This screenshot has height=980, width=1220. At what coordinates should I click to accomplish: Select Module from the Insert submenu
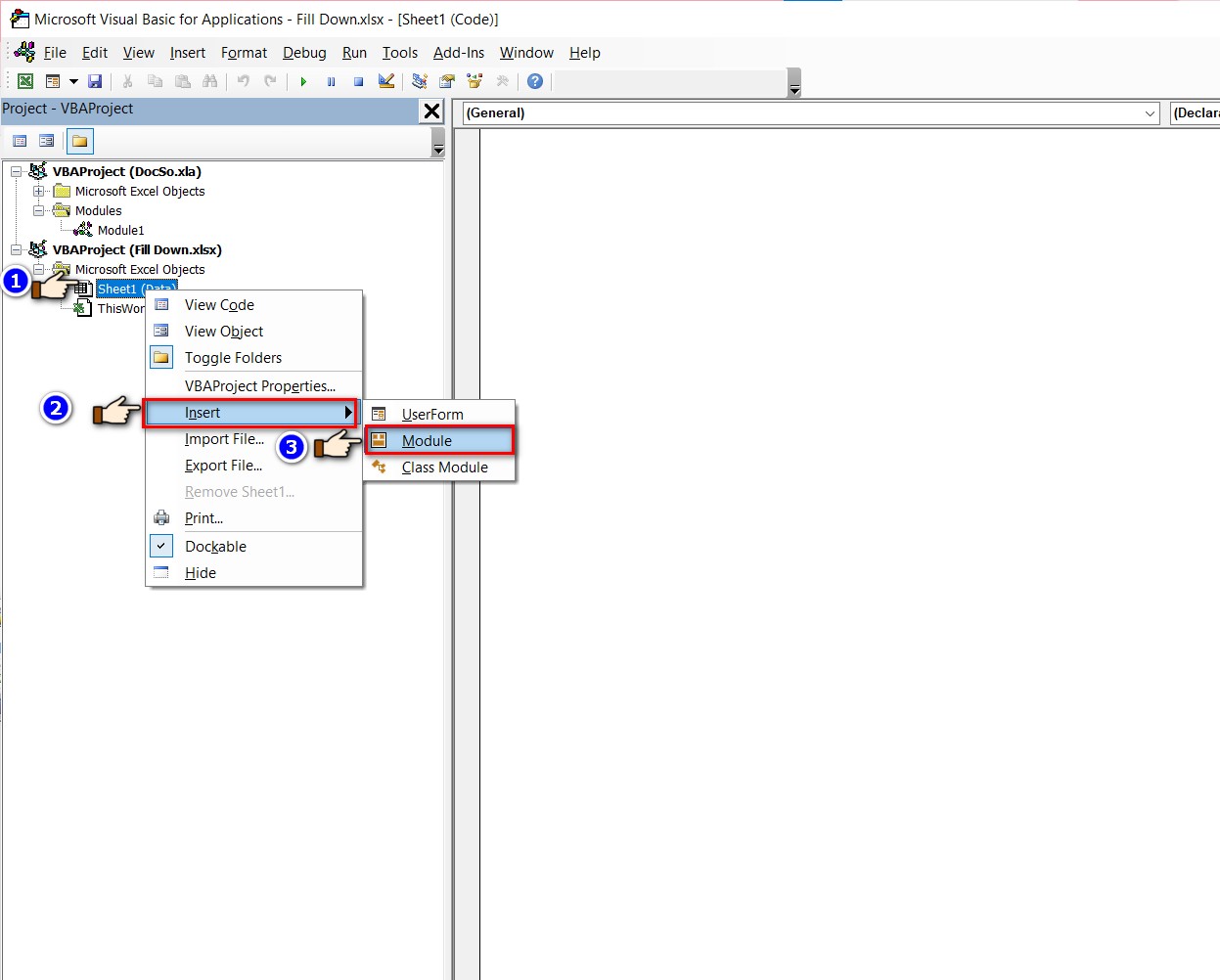point(427,441)
